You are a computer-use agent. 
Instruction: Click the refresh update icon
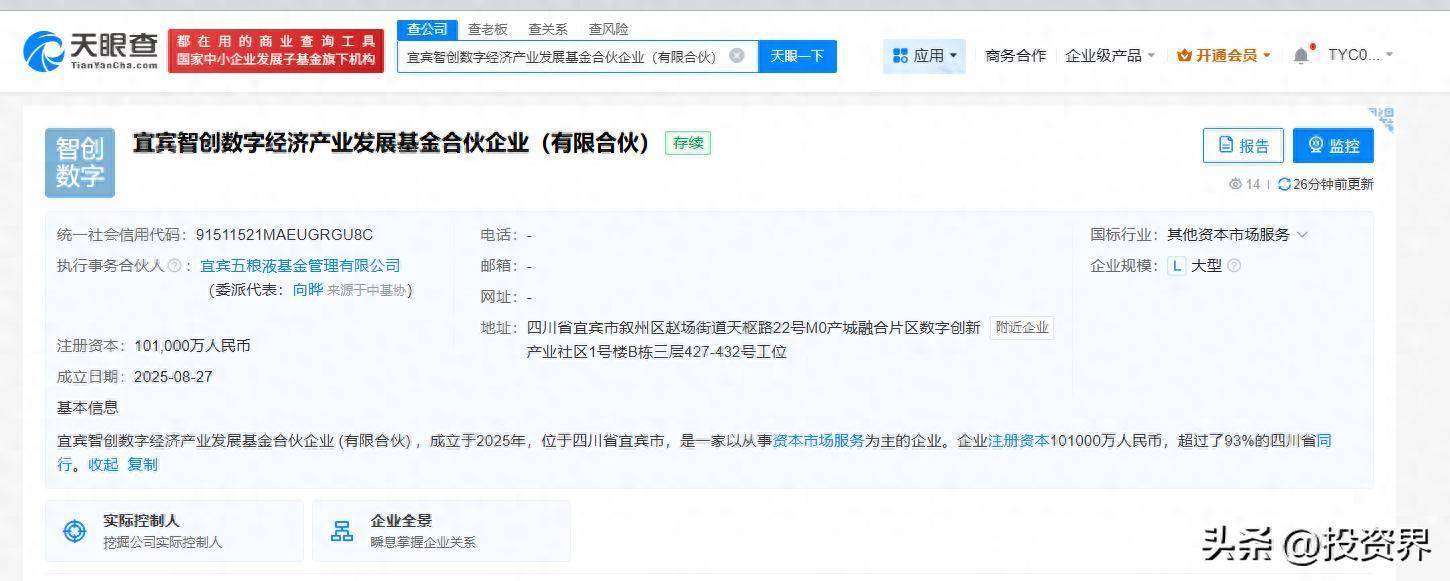click(1284, 184)
